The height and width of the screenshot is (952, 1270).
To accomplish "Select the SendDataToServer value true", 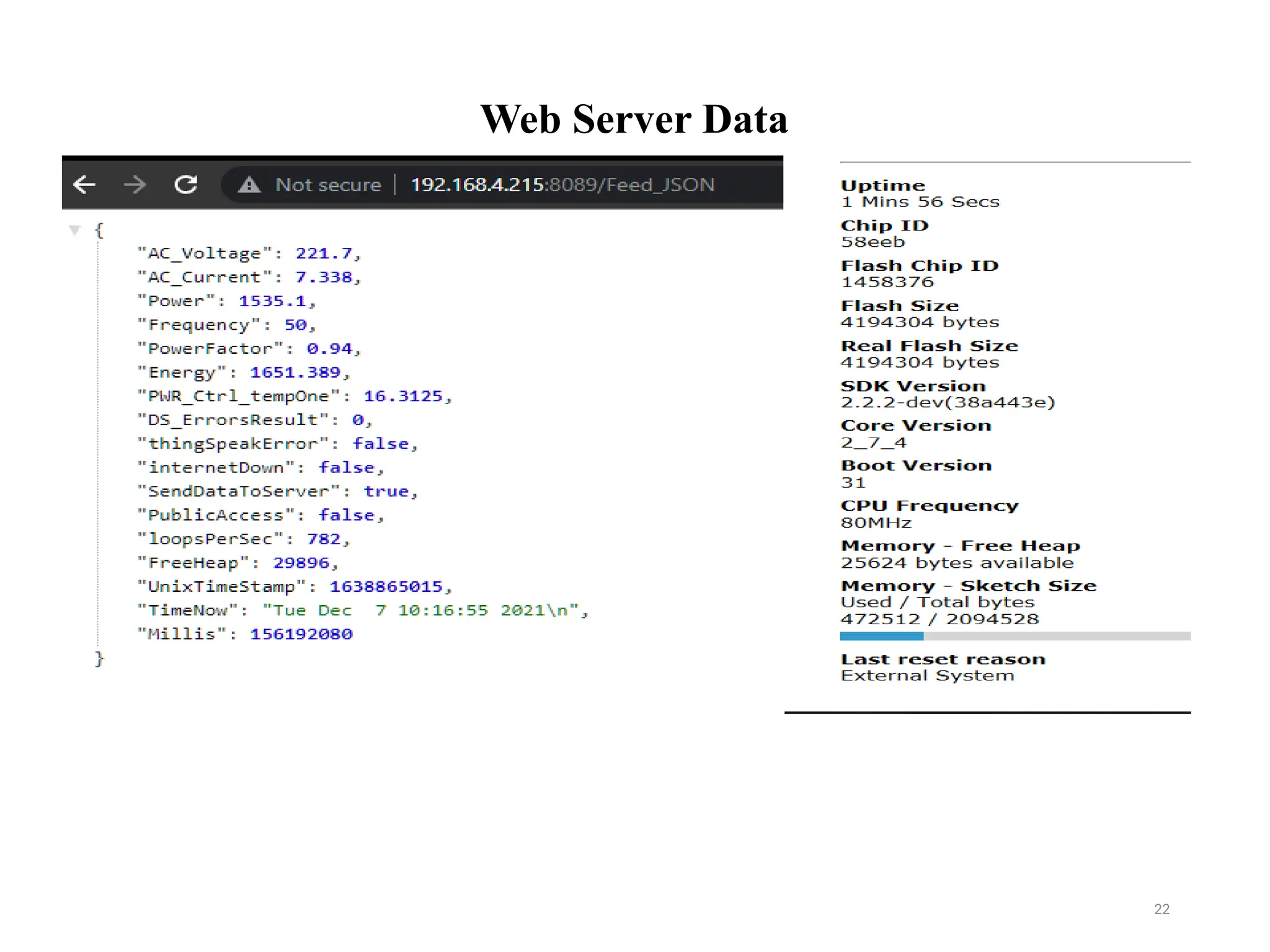I will click(386, 491).
